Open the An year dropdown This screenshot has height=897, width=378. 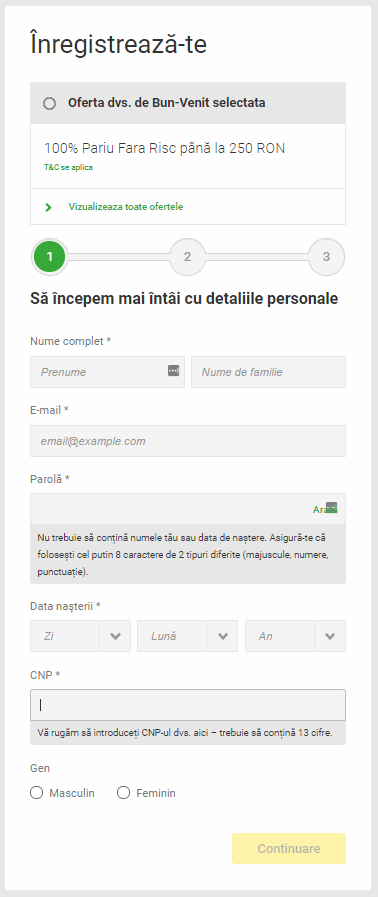[x=296, y=636]
